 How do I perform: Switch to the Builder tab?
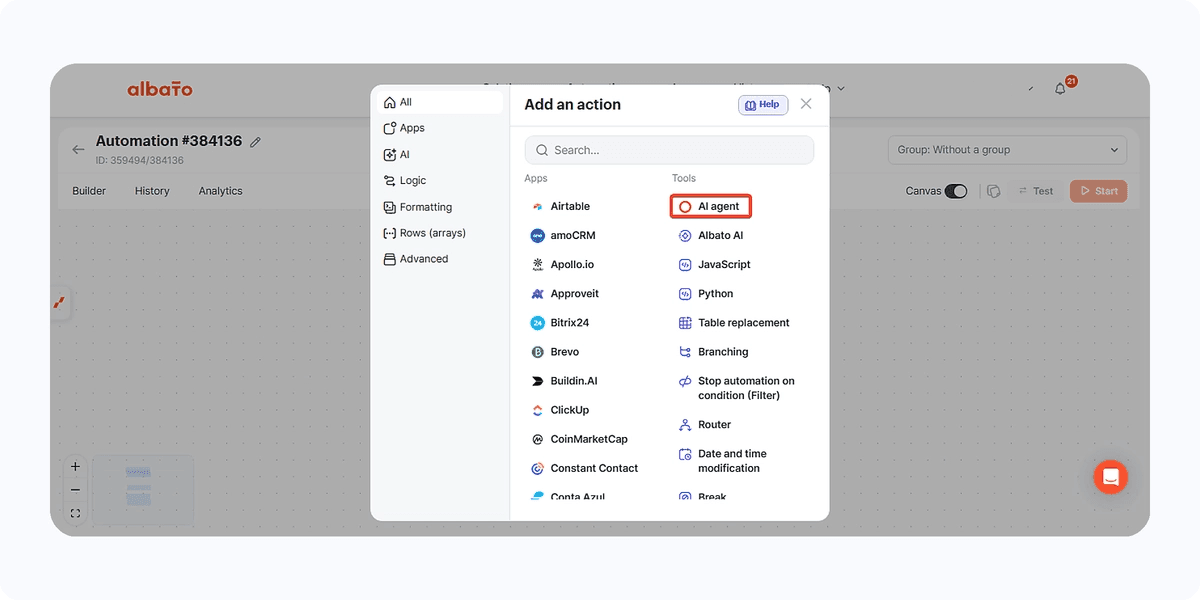[89, 191]
